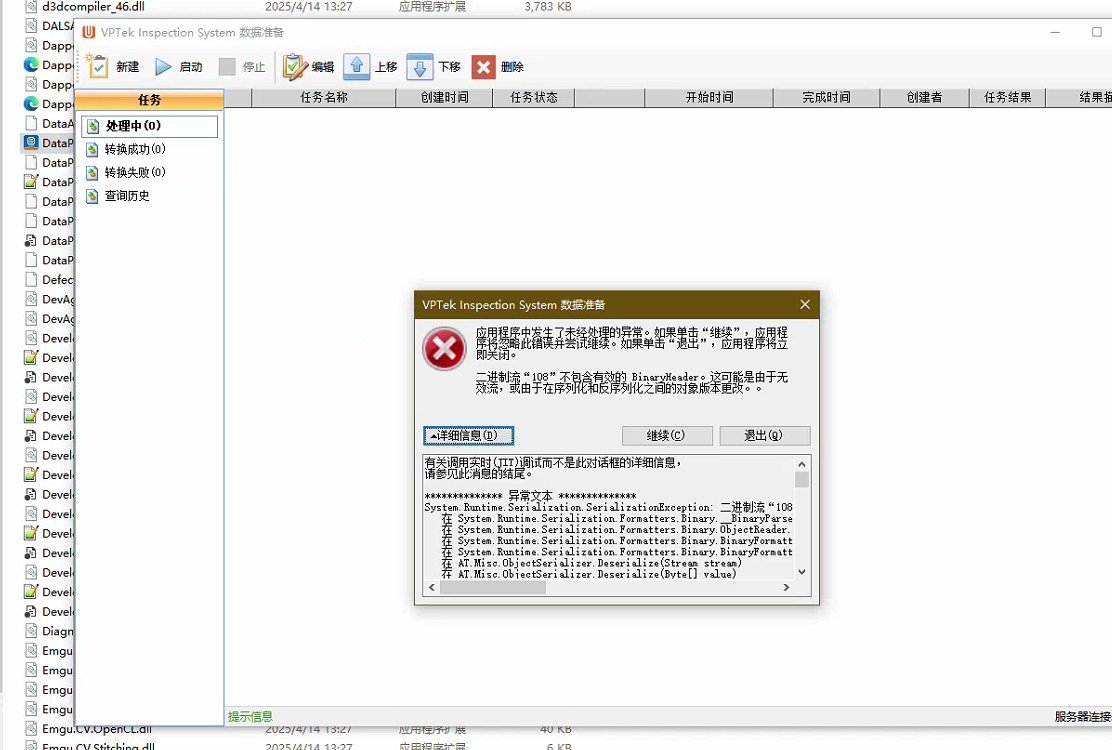Click 服务器连接 status bar entry
Screen dimensions: 1112x750
[1083, 717]
